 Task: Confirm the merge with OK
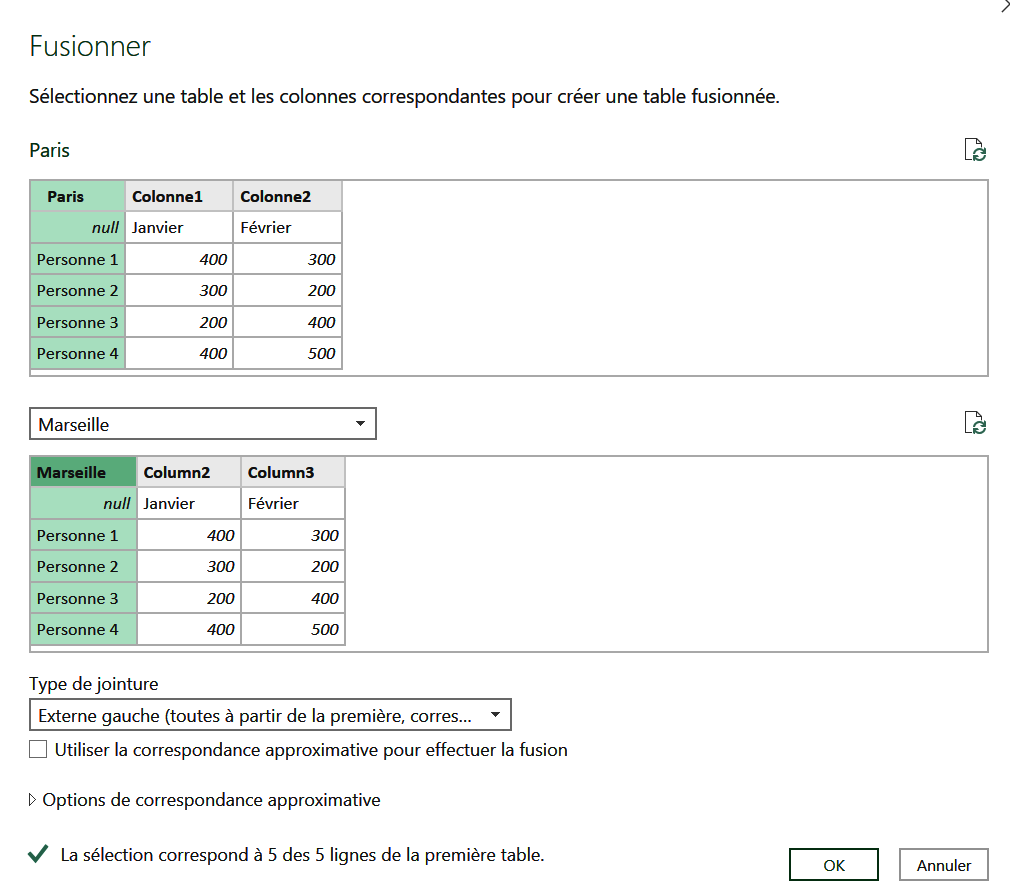tap(834, 864)
